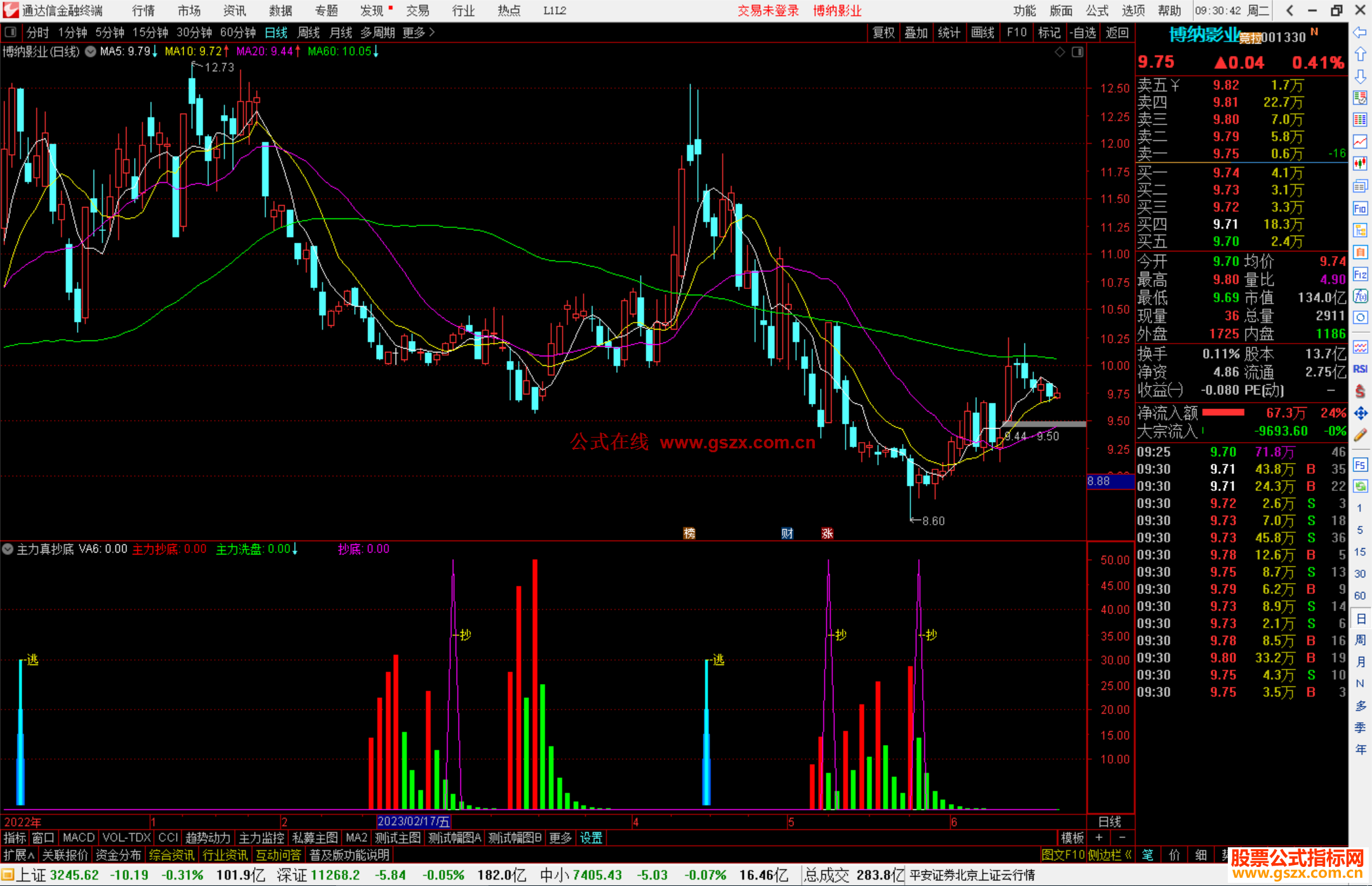The width and height of the screenshot is (1372, 886).
Task: Click the candlestick chart sidebar icon
Action: pos(1360,164)
